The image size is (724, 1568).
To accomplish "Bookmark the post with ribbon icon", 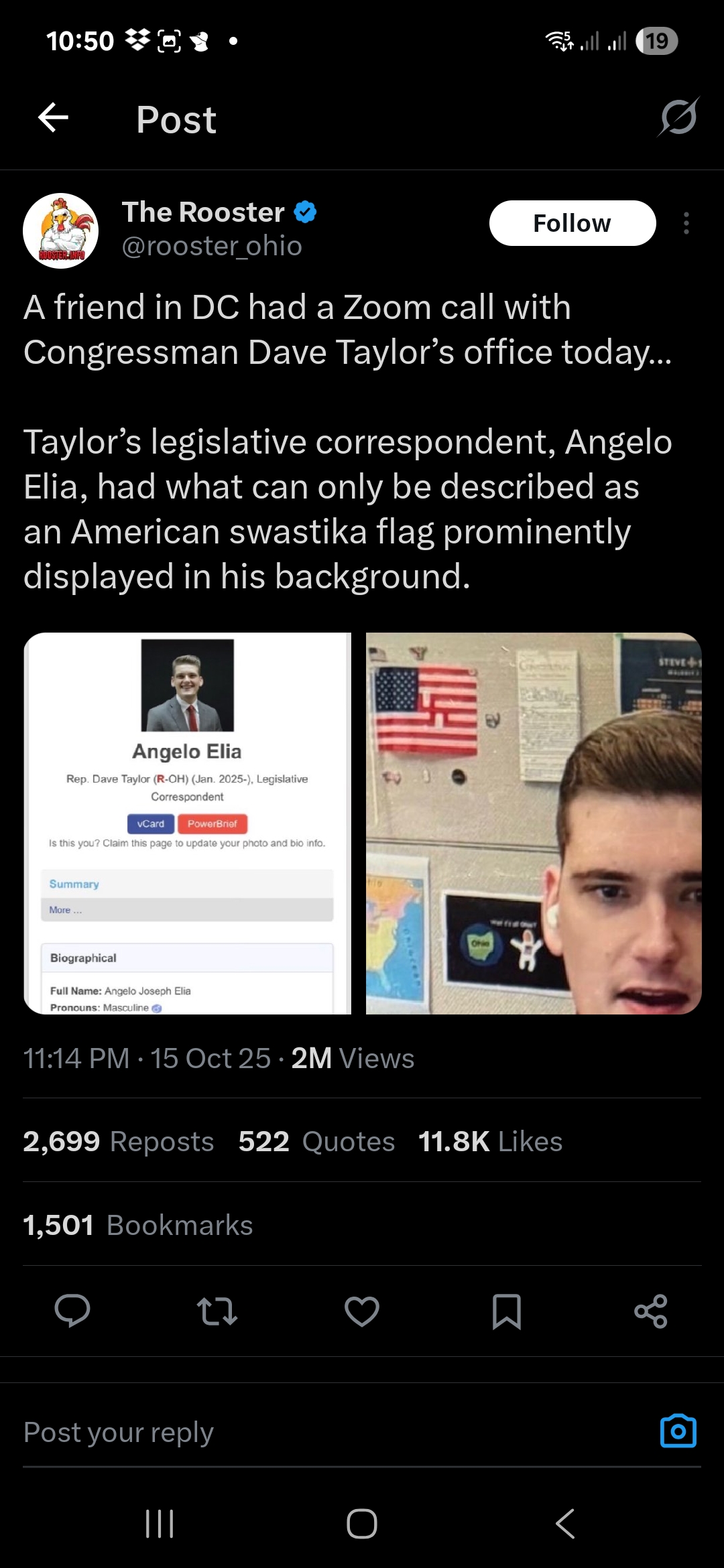I will (507, 1311).
